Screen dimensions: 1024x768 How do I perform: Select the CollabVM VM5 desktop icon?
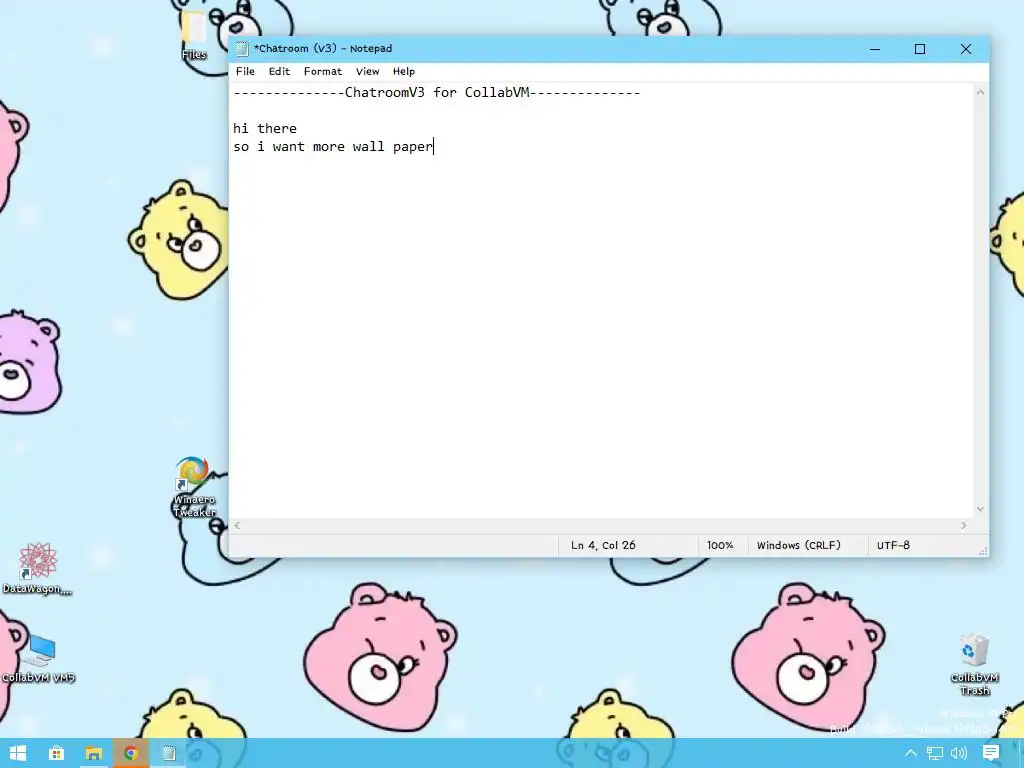coord(38,658)
